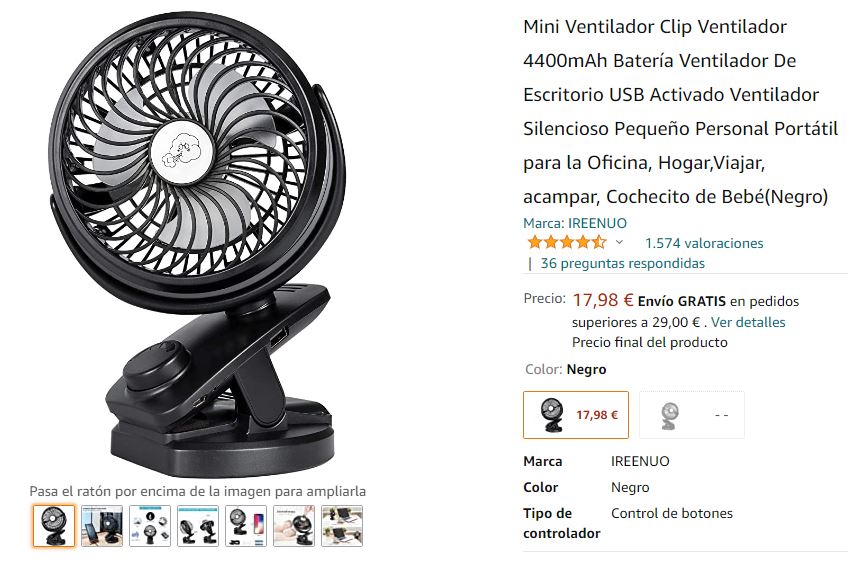Screen dimensions: 859x561
Task: Visit the Marca: IREENUO brand link
Action: [575, 223]
